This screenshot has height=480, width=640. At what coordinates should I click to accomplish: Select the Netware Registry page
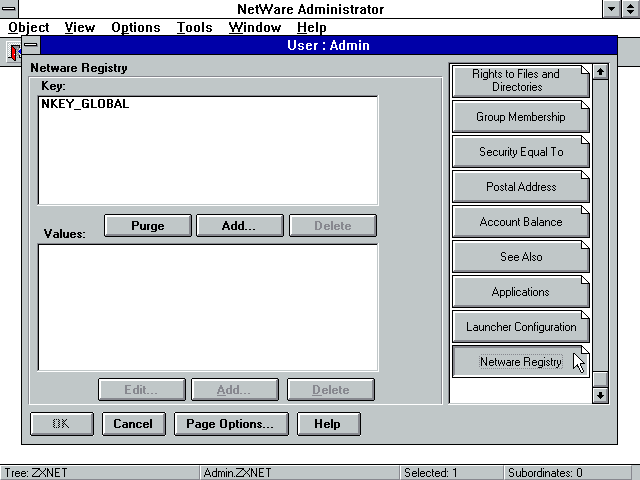click(521, 362)
